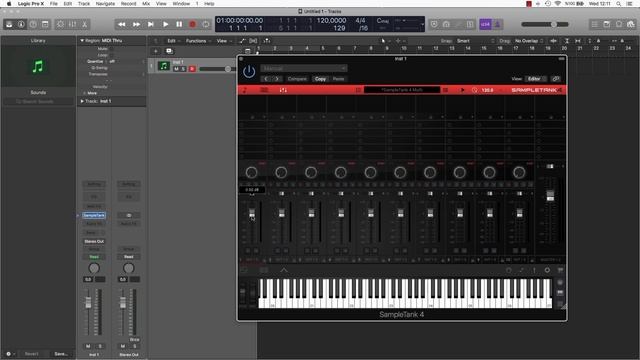Rewind the transport
640x360 pixels.
coord(122,24)
